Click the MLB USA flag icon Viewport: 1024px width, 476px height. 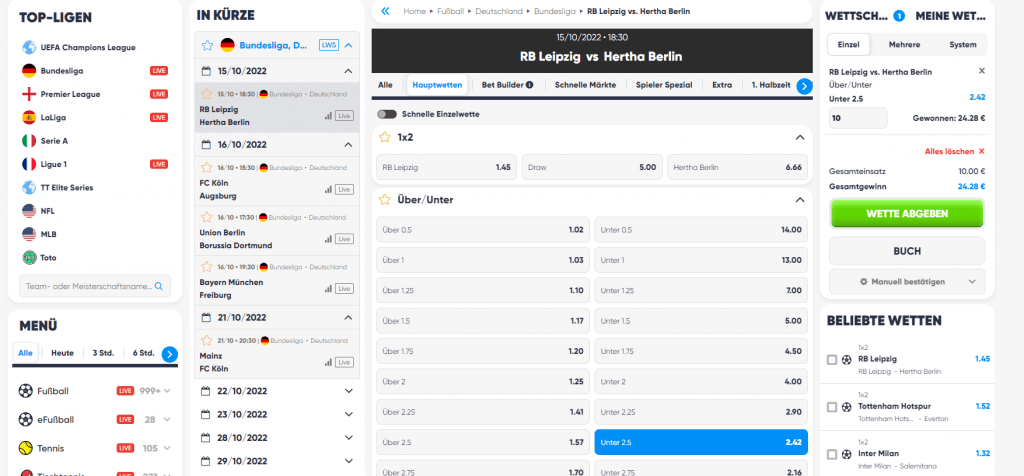29,234
